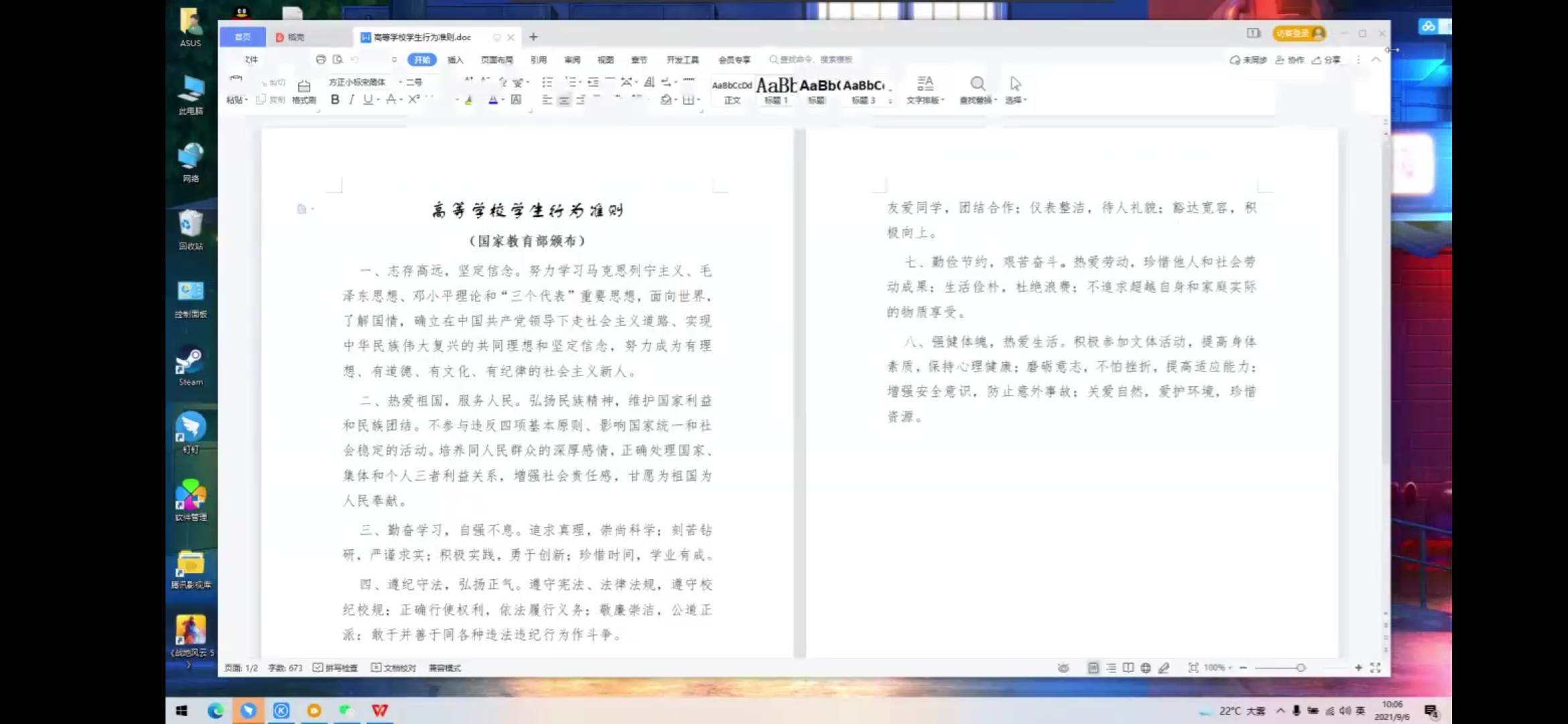This screenshot has height=724, width=1568.
Task: Open the zoom percentage 100% dropdown
Action: (1218, 668)
